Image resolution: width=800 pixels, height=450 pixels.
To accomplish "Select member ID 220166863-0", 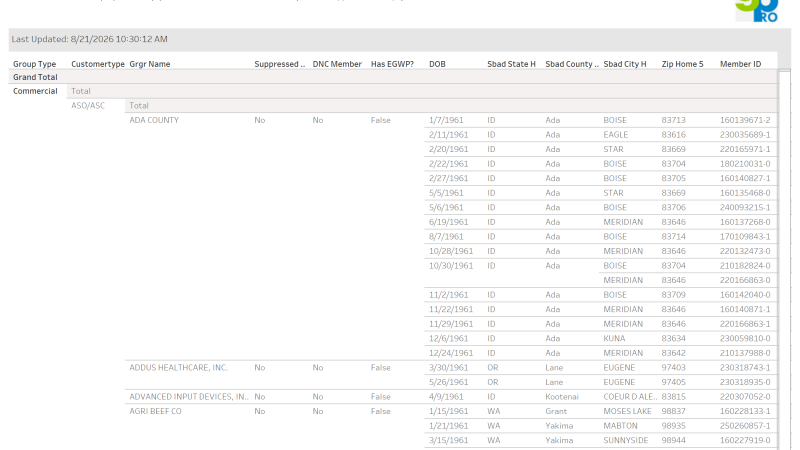I will click(745, 280).
